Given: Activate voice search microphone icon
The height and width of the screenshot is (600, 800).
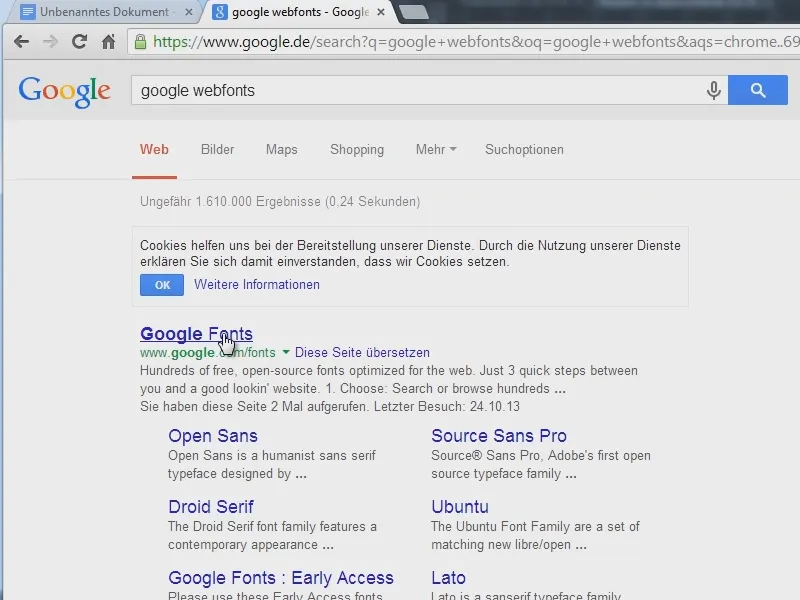Looking at the screenshot, I should (714, 90).
